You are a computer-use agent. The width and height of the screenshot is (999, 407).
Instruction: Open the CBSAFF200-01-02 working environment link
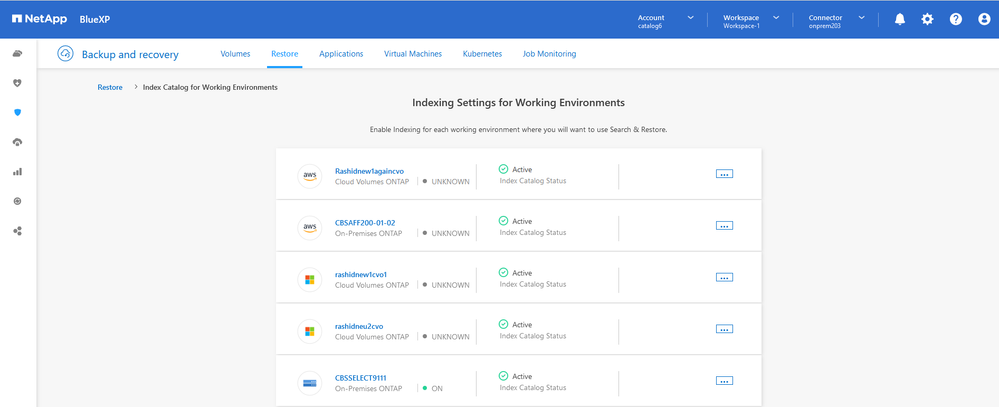tap(365, 223)
